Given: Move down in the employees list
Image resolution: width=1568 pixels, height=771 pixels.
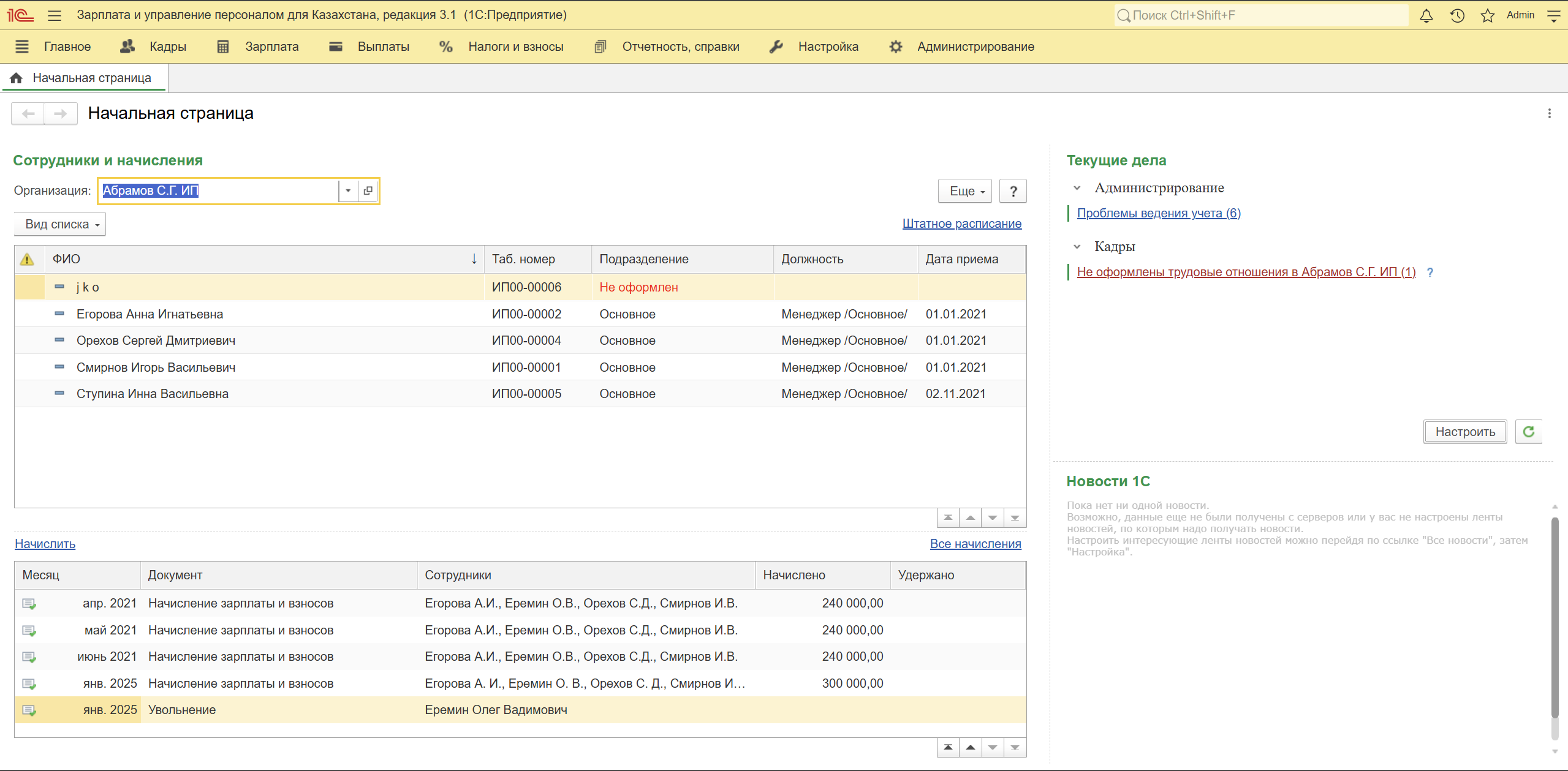Looking at the screenshot, I should coord(993,518).
